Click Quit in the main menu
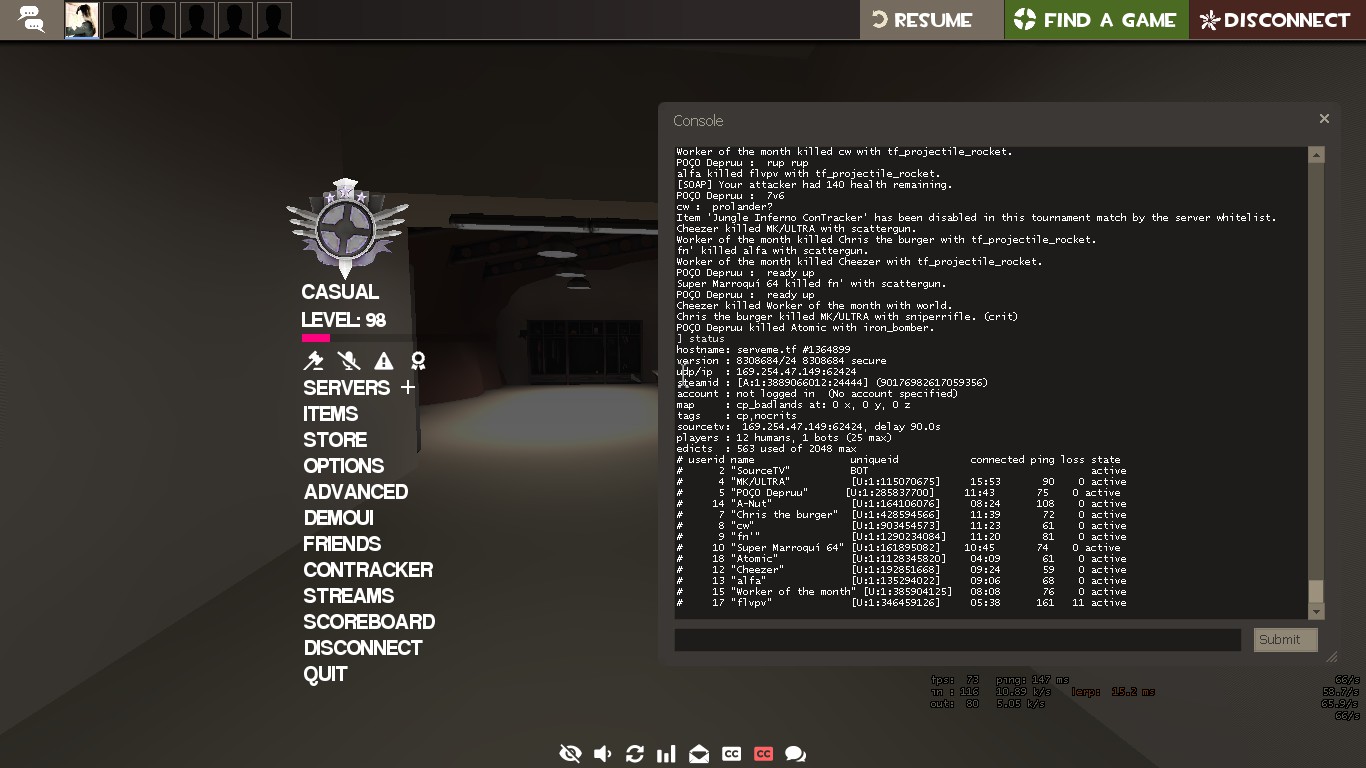The image size is (1366, 768). tap(325, 674)
